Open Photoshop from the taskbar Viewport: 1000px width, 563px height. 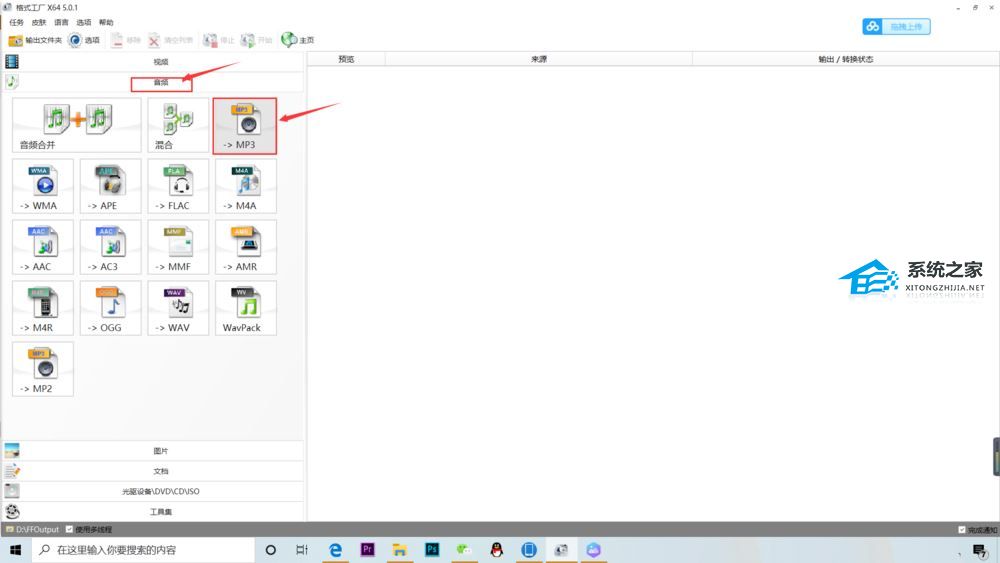432,550
